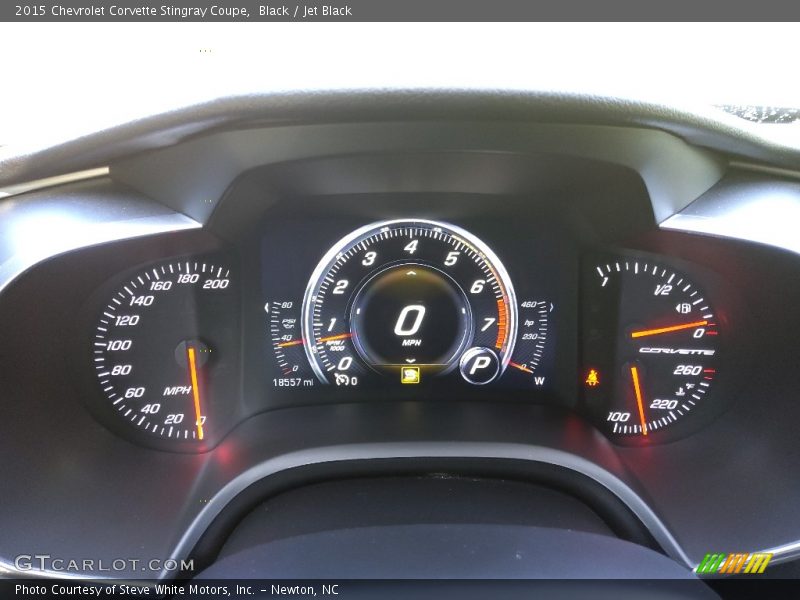Click the Steve White Motors photo credit
This screenshot has height=600, width=800.
[176, 590]
